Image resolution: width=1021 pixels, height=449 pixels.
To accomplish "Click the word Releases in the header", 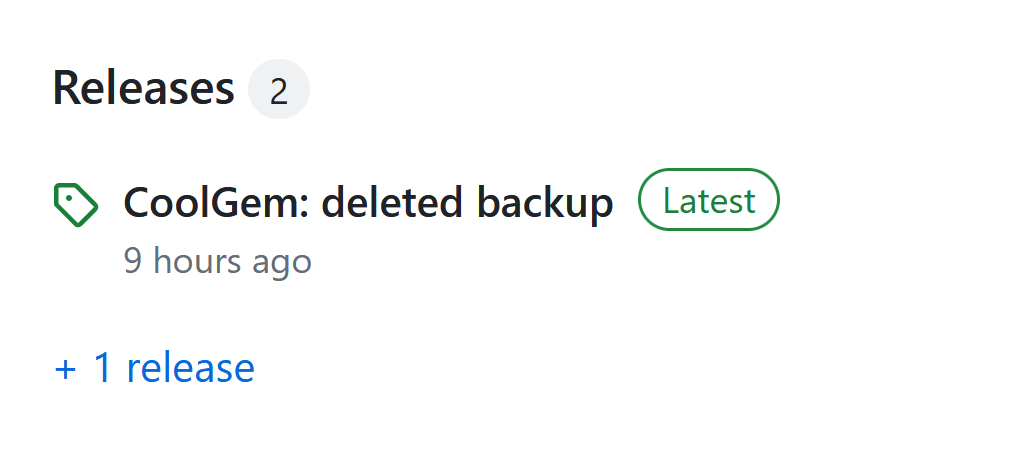I will (x=143, y=88).
